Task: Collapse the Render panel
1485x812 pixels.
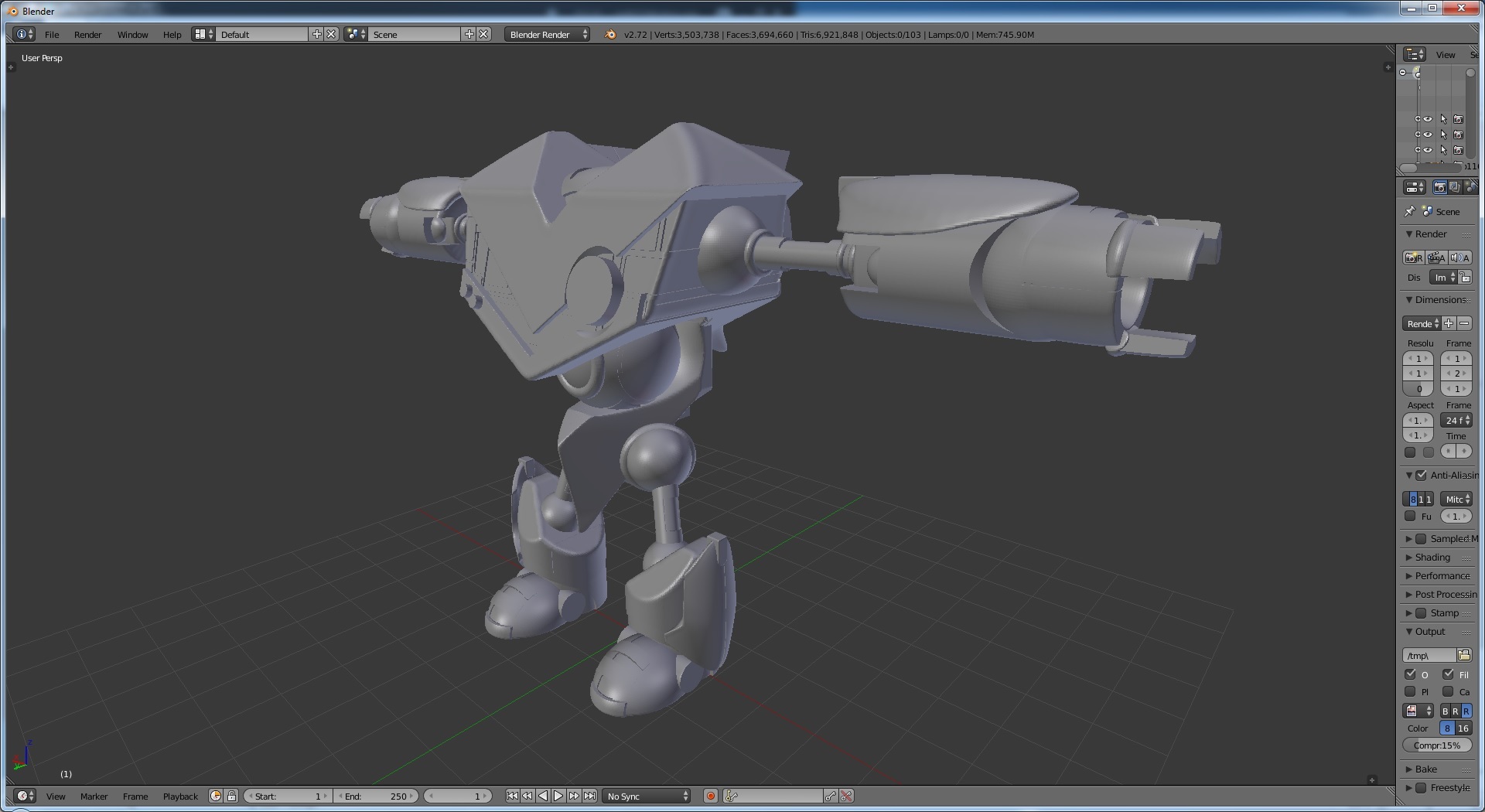Action: (x=1409, y=234)
